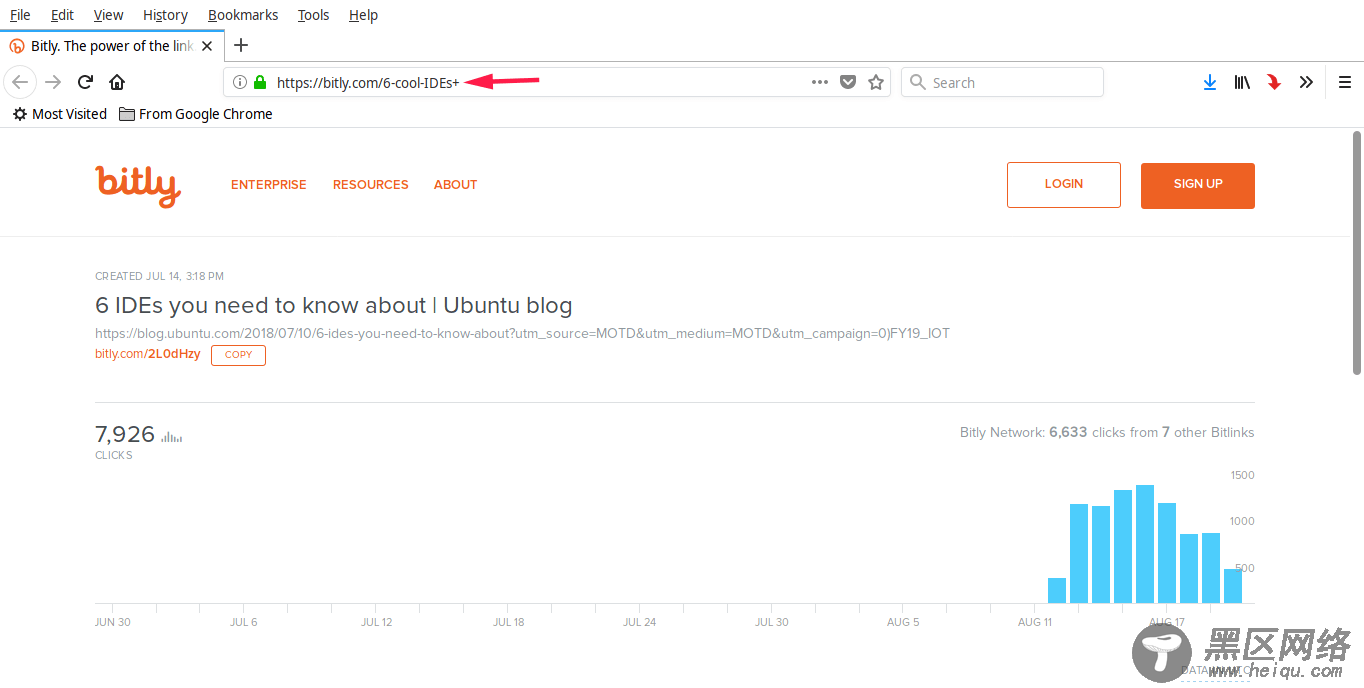The image size is (1364, 688).
Task: Click the COPY button next to bitlink
Action: pos(238,355)
